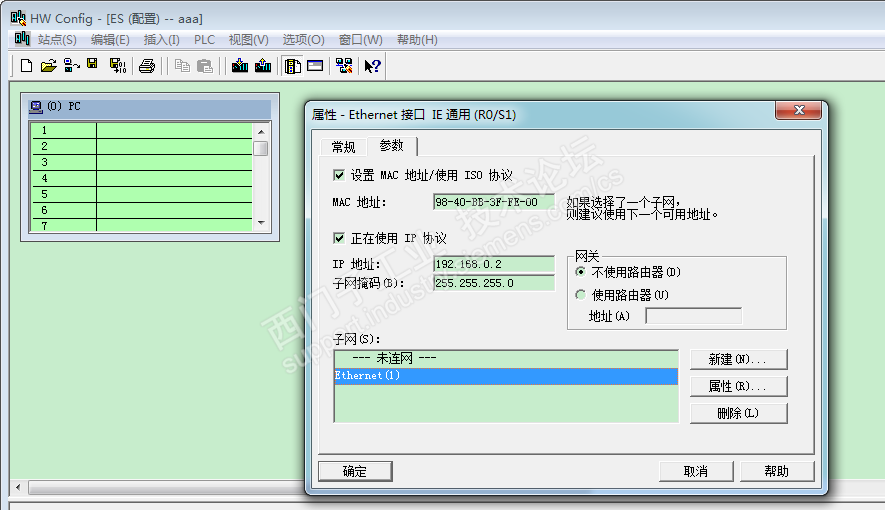Click Download to Module icon
The height and width of the screenshot is (510, 885).
click(x=240, y=66)
